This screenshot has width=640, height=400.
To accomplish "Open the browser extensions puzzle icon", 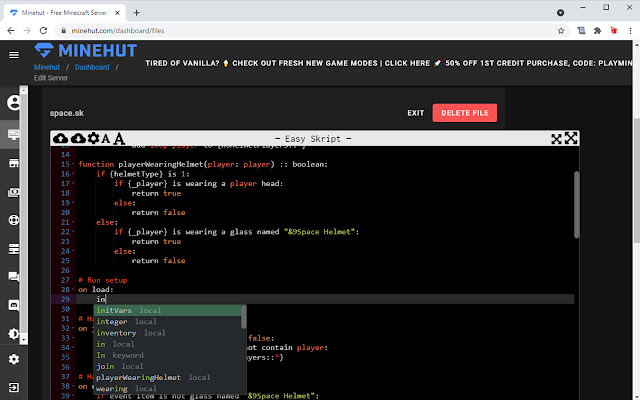I will [598, 31].
